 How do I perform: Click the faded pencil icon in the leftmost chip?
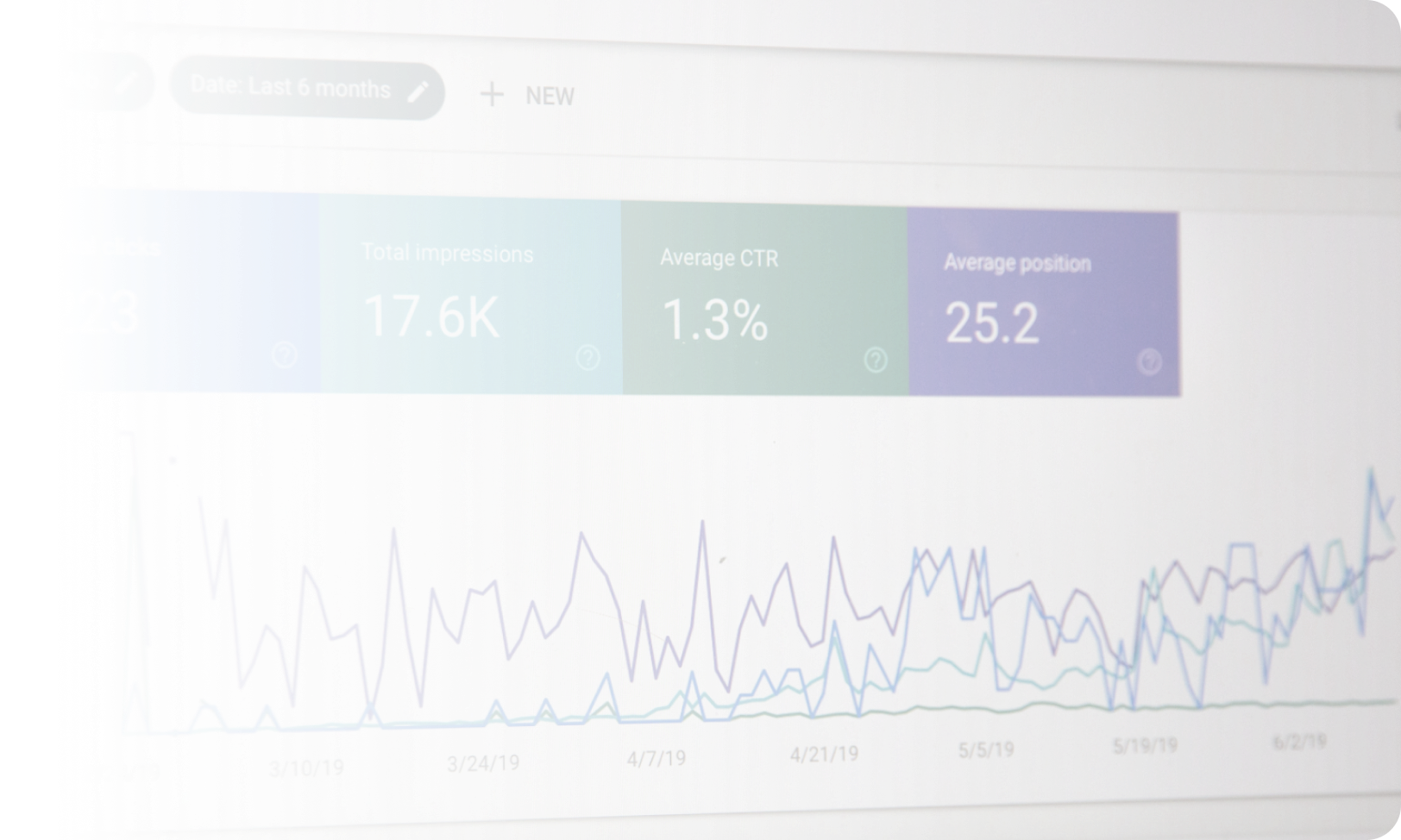(x=127, y=82)
